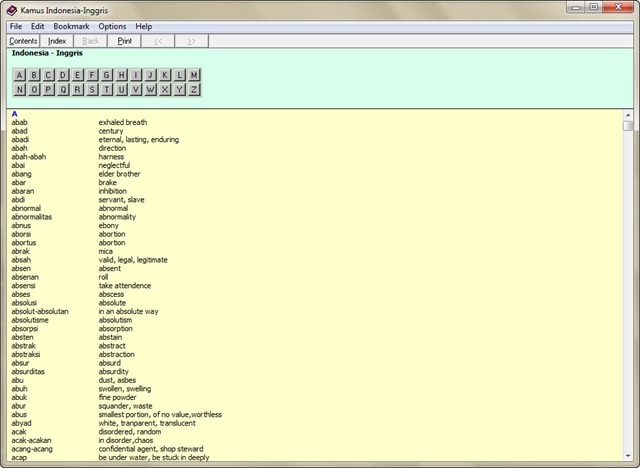Click the entry 'acak-acakan'
The height and width of the screenshot is (468, 640).
[31, 440]
